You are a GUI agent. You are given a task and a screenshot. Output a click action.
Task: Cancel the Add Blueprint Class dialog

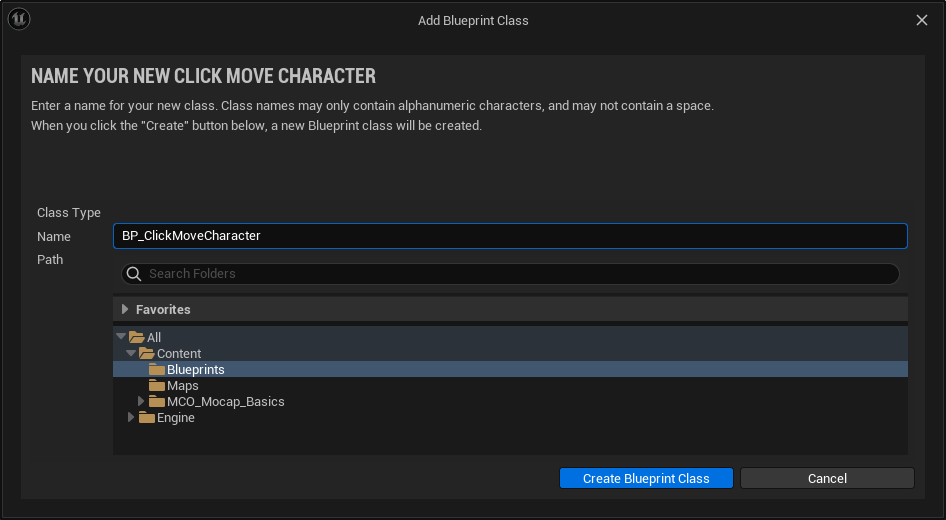click(x=827, y=478)
